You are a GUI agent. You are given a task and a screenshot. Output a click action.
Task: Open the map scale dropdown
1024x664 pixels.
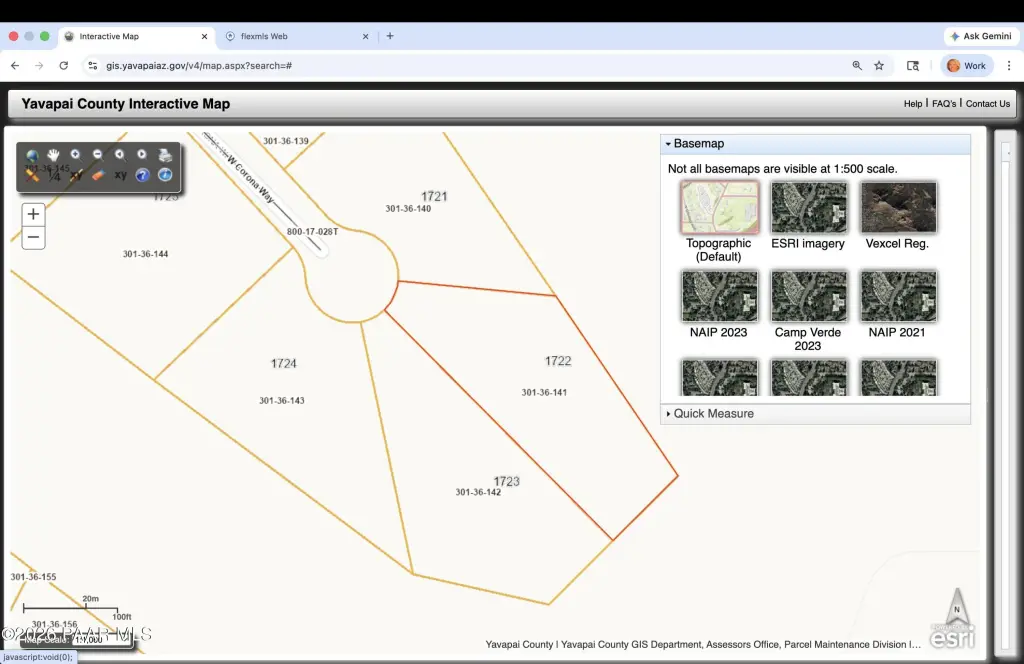point(102,640)
